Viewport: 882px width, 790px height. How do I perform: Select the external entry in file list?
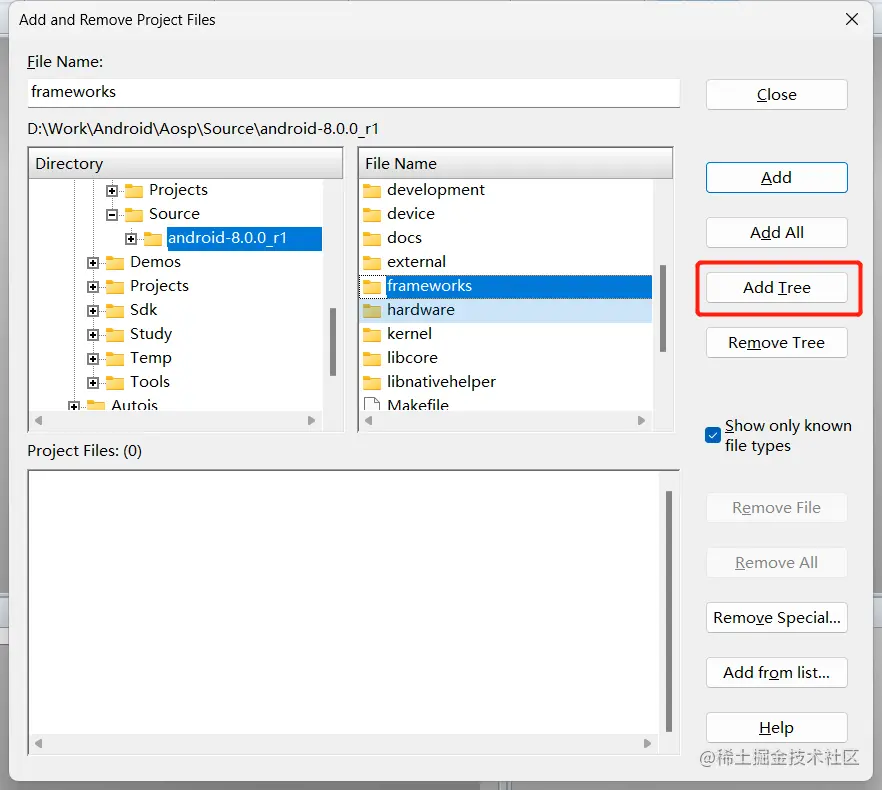tap(416, 262)
